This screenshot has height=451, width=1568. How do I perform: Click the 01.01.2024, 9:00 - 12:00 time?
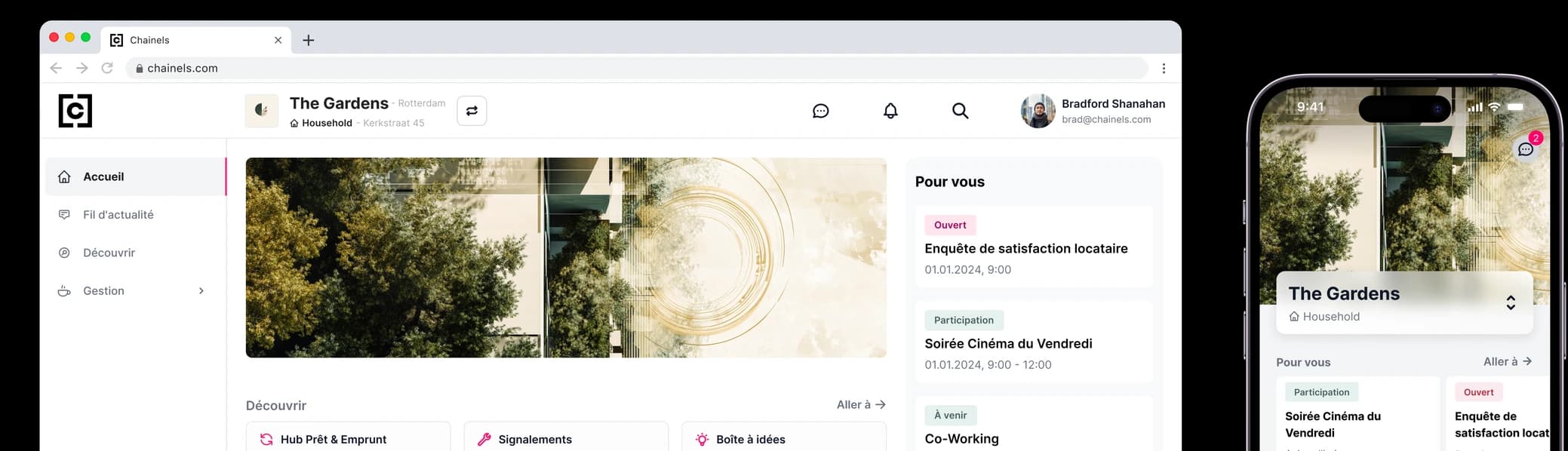tap(988, 364)
